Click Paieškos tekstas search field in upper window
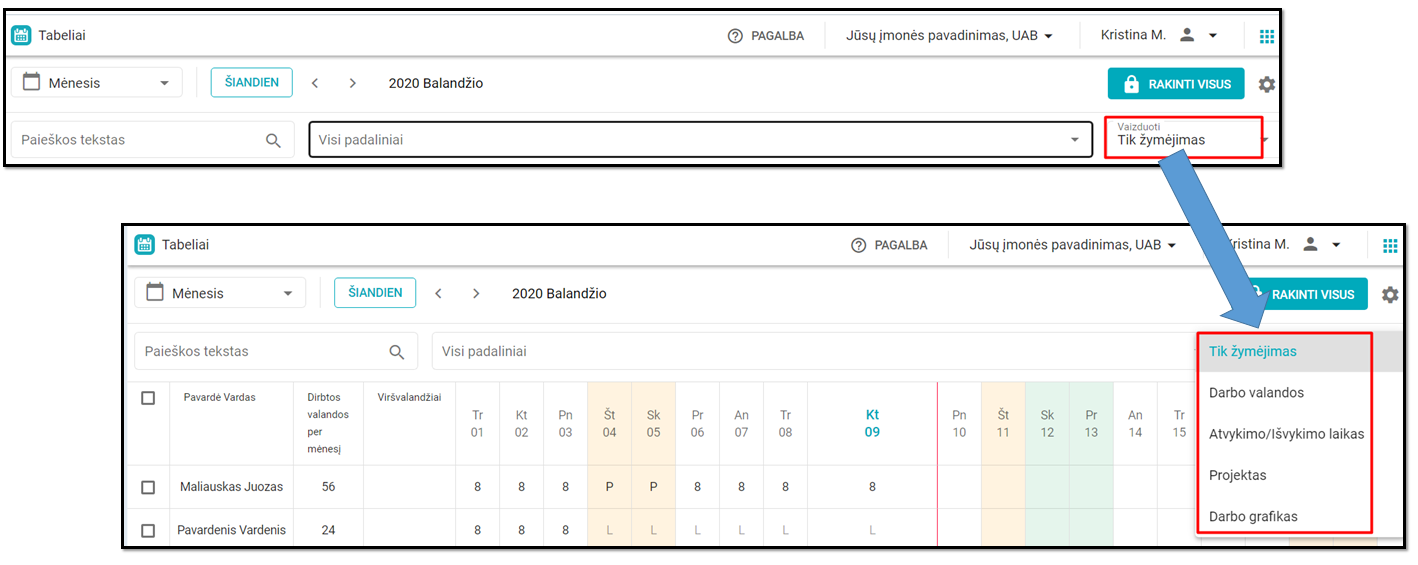 tap(140, 140)
